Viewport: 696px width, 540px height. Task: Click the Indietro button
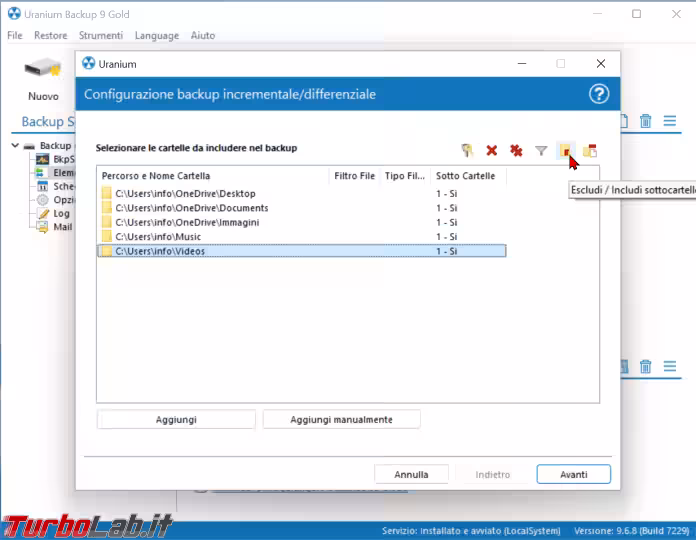click(x=493, y=474)
